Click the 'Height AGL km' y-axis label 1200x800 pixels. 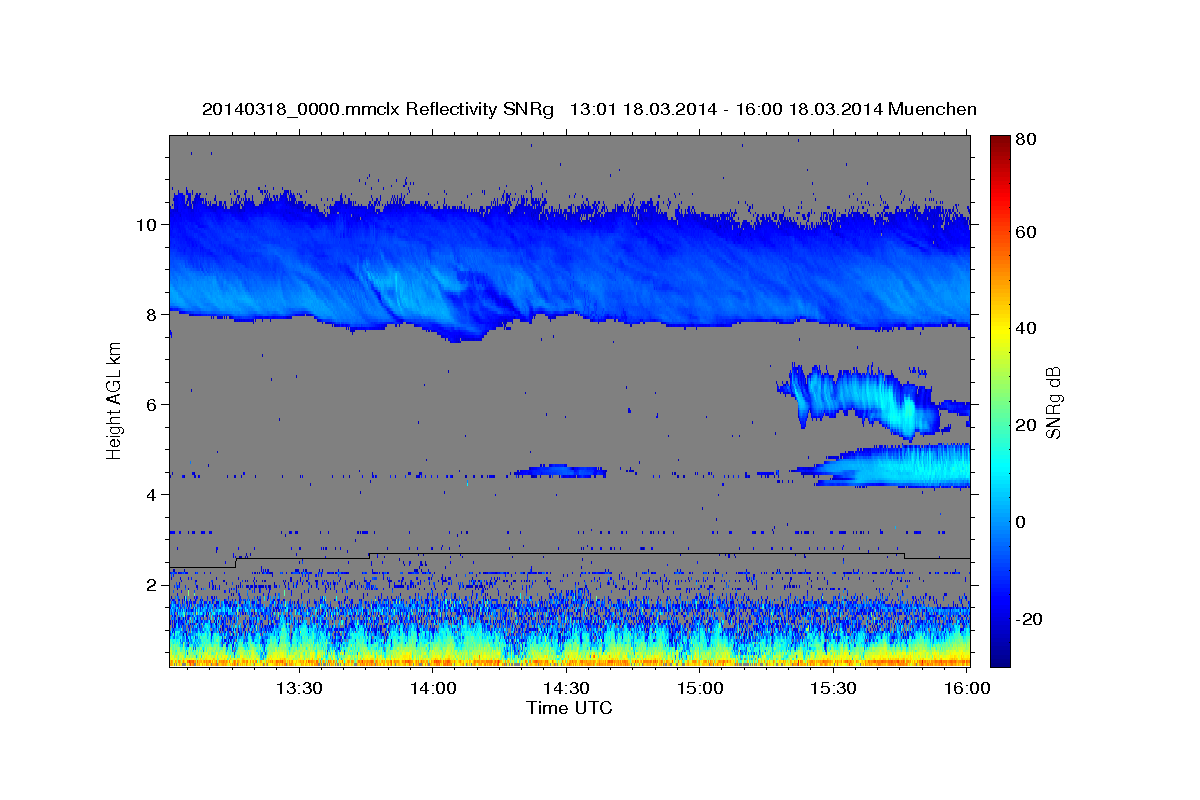[114, 402]
